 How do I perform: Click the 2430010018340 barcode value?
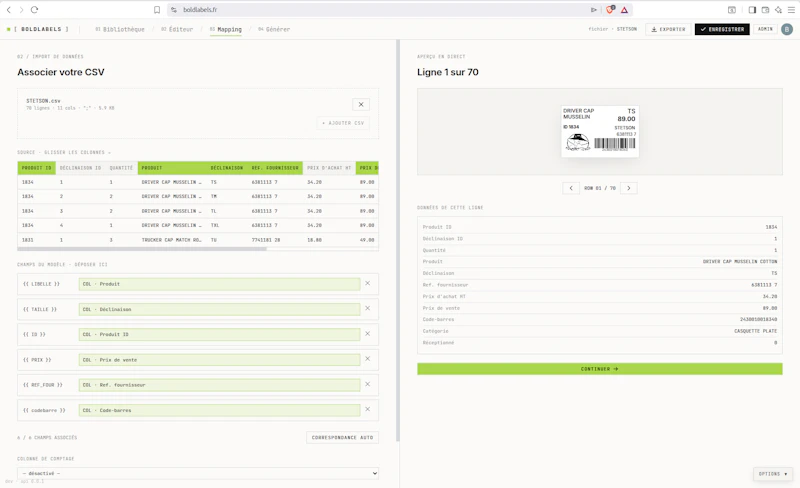pyautogui.click(x=758, y=320)
